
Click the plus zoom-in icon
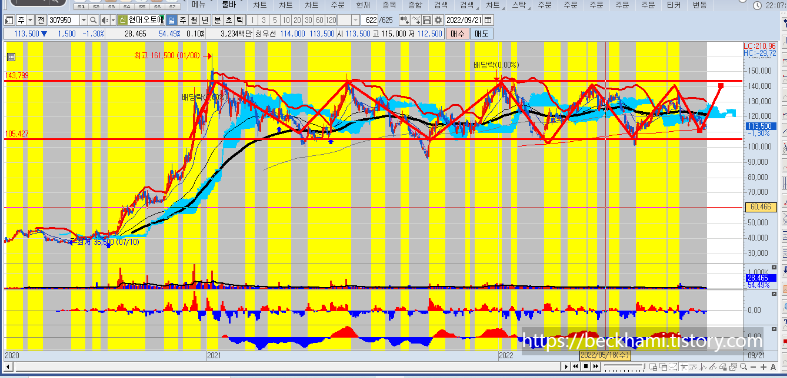click(x=763, y=366)
